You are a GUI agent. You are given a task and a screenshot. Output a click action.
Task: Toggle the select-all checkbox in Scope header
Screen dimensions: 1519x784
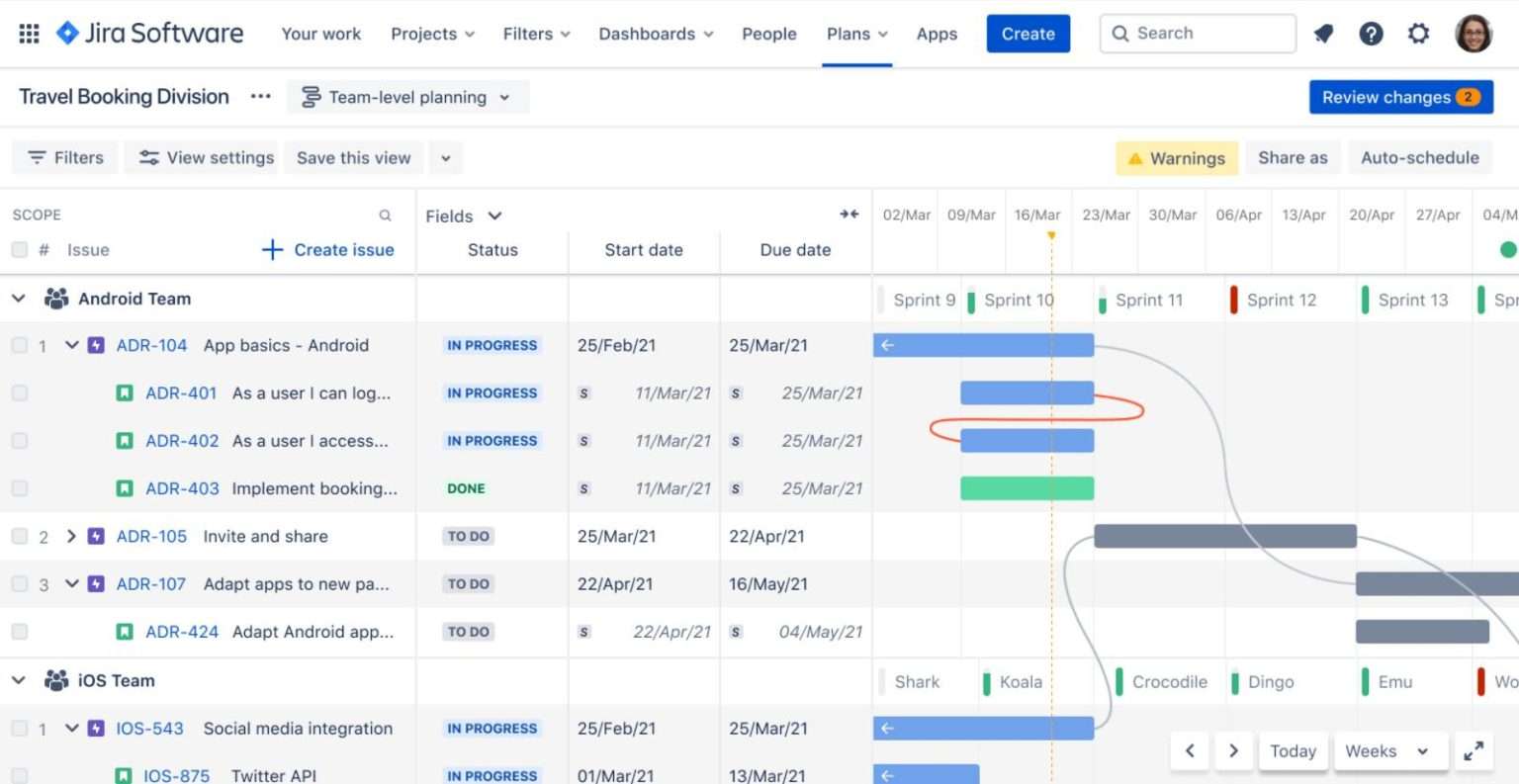click(x=19, y=249)
